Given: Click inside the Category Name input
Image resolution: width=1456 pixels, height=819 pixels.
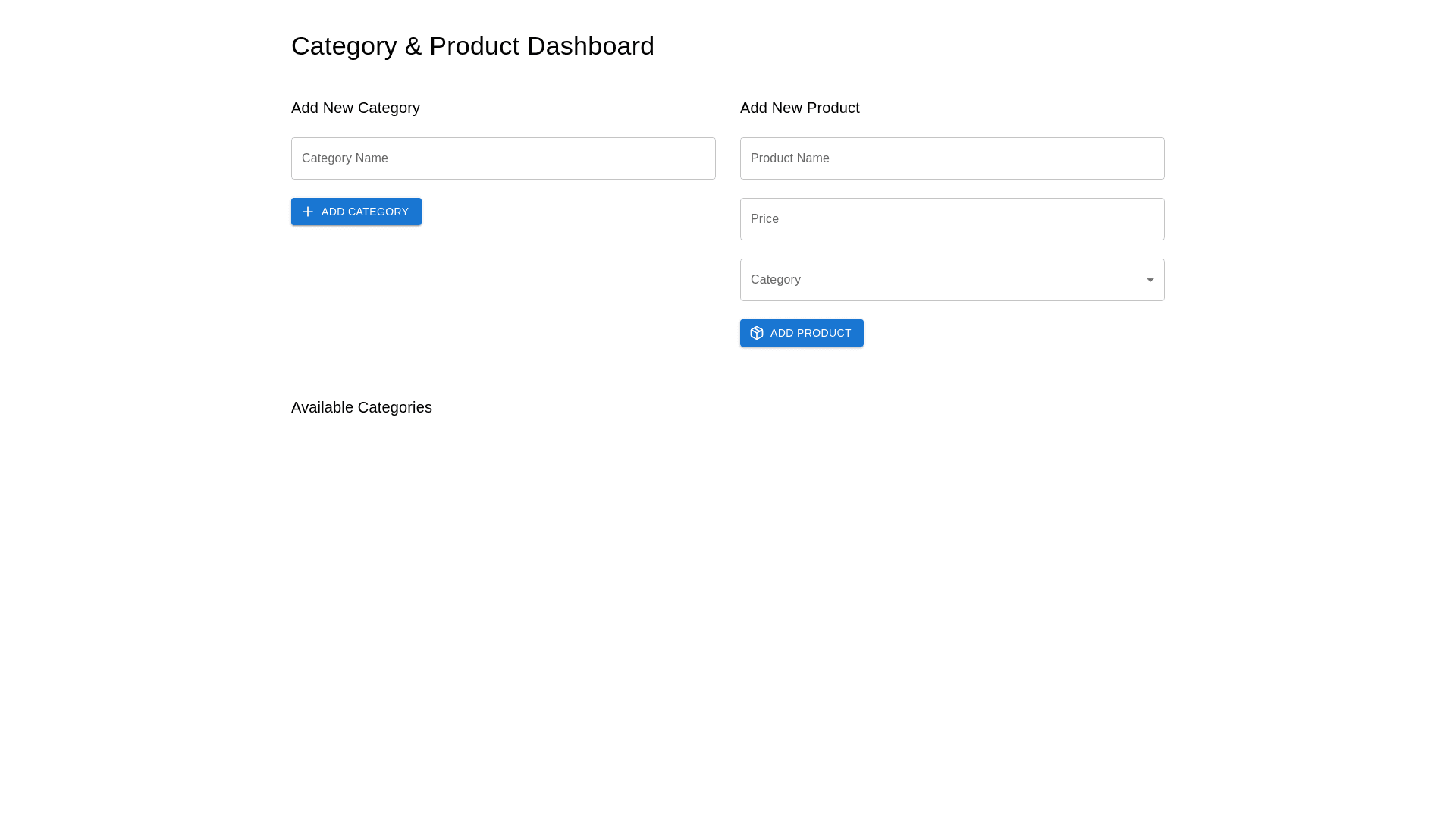Looking at the screenshot, I should point(503,158).
